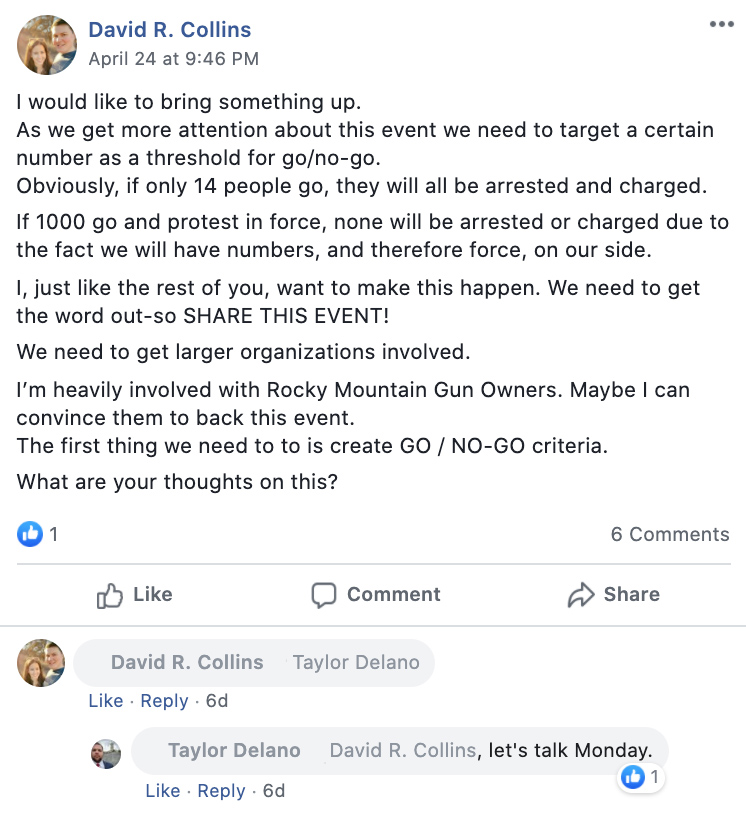Open David R. Collins profile from post header
746x822 pixels.
pyautogui.click(x=169, y=30)
